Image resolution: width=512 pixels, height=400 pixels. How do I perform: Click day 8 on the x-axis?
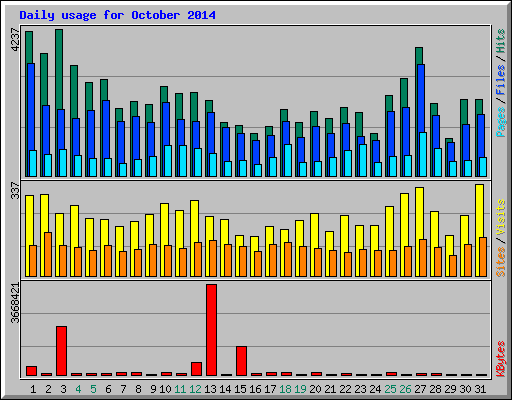[138, 389]
